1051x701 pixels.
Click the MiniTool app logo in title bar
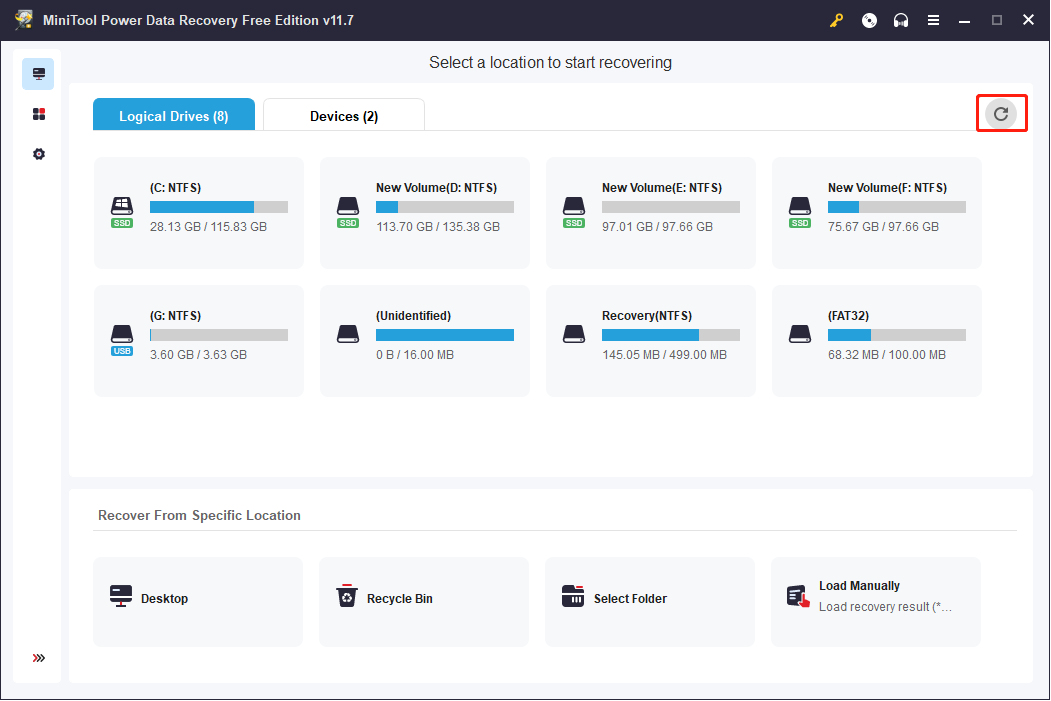(23, 19)
